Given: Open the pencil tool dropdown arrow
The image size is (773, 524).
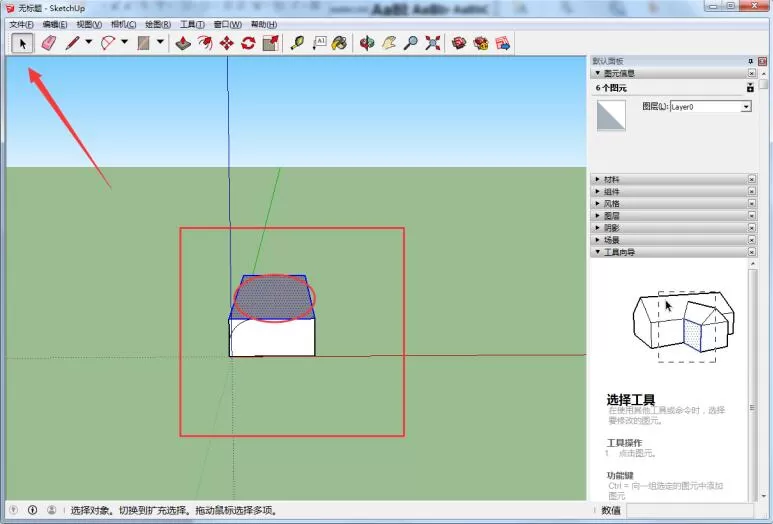Looking at the screenshot, I should click(89, 42).
